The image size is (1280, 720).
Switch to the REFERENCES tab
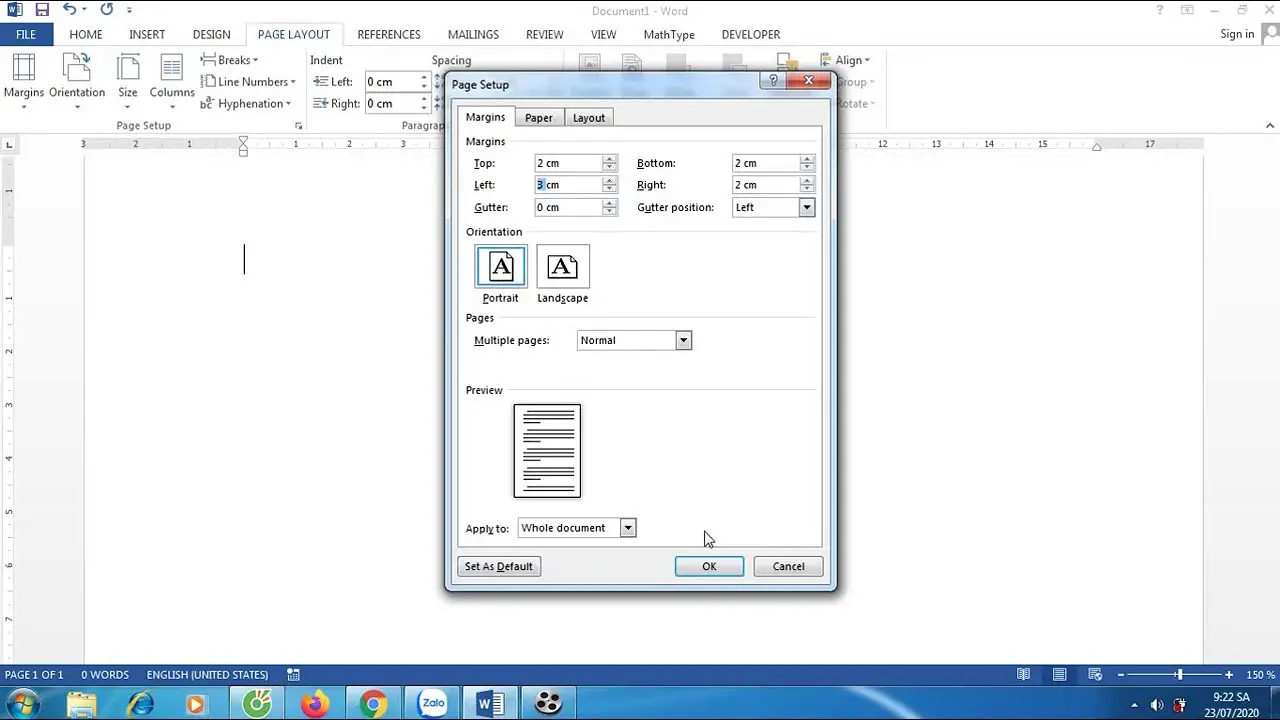tap(389, 34)
